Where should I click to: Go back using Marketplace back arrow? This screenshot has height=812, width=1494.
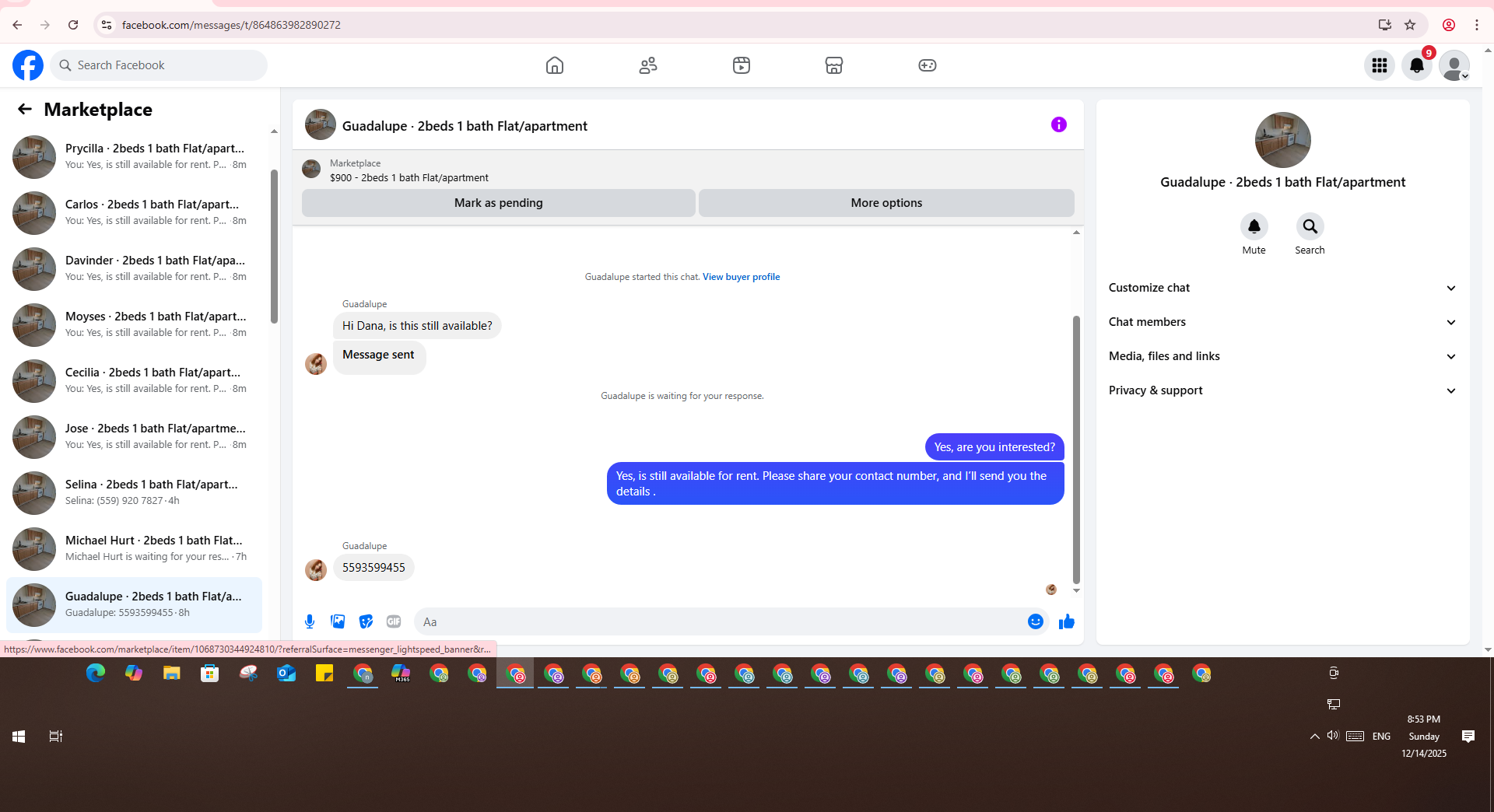click(25, 109)
